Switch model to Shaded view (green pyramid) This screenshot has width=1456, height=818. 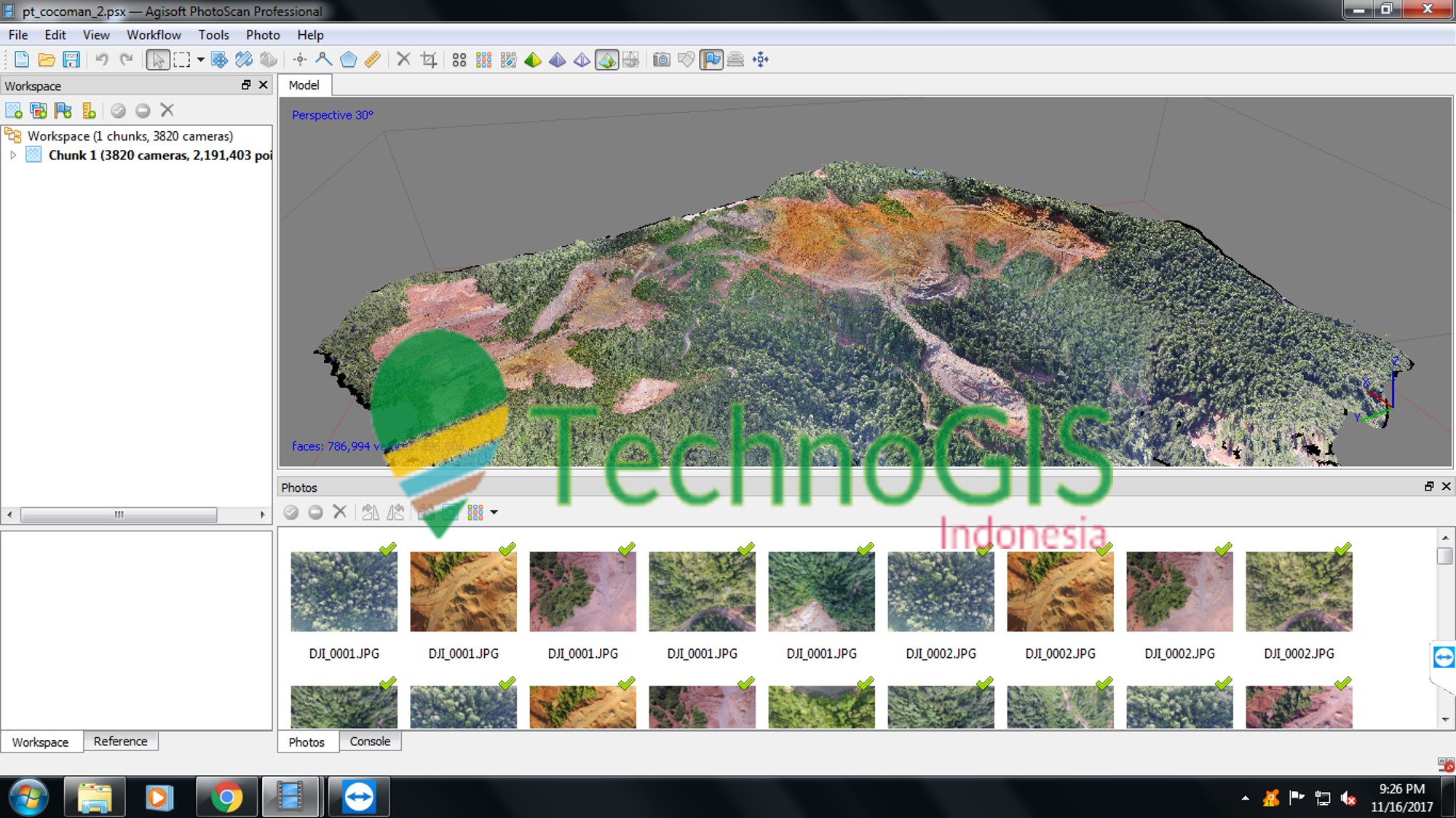click(x=533, y=60)
